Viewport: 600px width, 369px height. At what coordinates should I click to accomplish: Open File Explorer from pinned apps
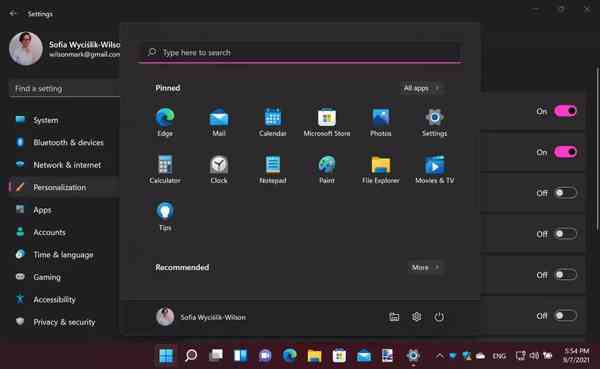(x=381, y=169)
